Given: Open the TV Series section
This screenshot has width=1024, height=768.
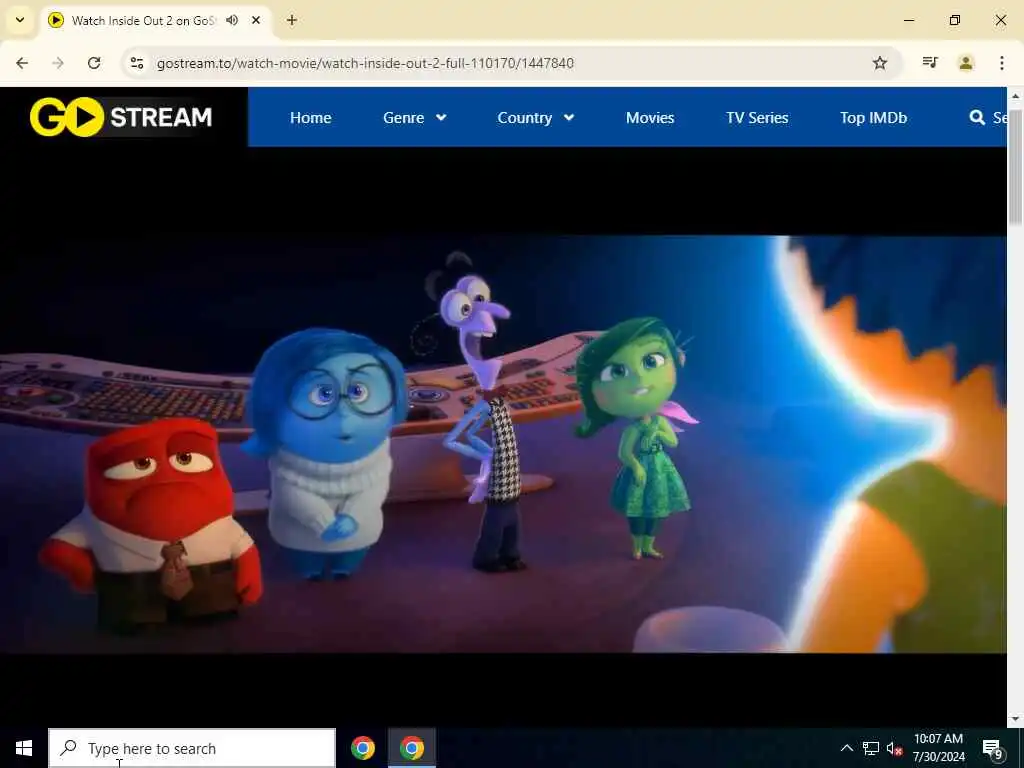Looking at the screenshot, I should [x=757, y=118].
